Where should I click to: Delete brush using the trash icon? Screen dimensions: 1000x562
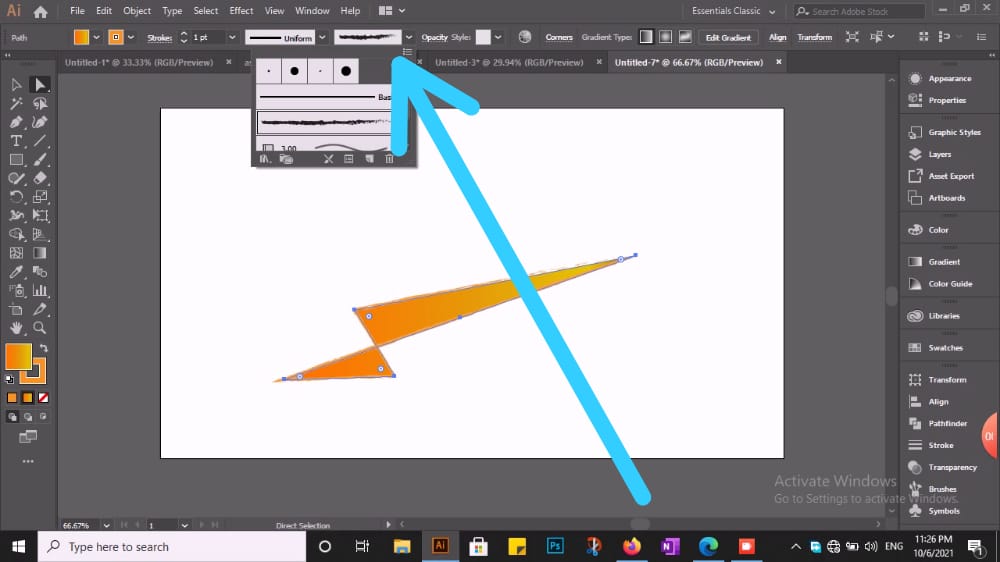(x=389, y=159)
